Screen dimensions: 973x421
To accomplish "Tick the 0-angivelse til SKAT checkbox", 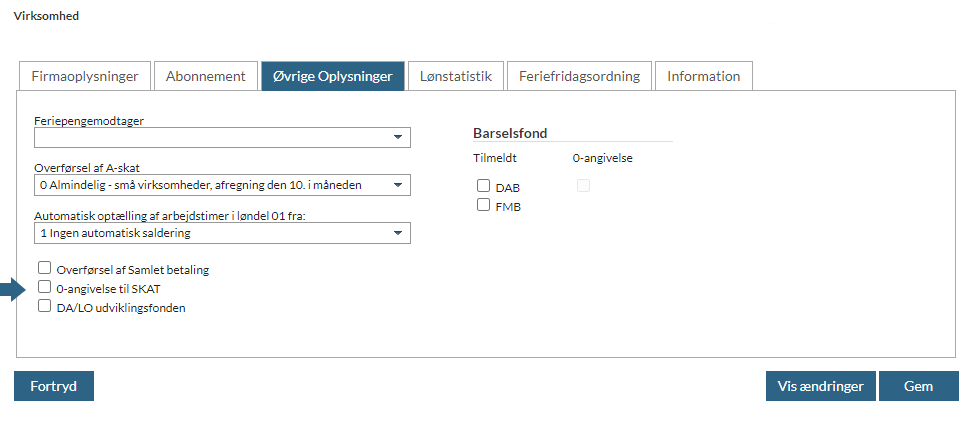I will pyautogui.click(x=44, y=288).
